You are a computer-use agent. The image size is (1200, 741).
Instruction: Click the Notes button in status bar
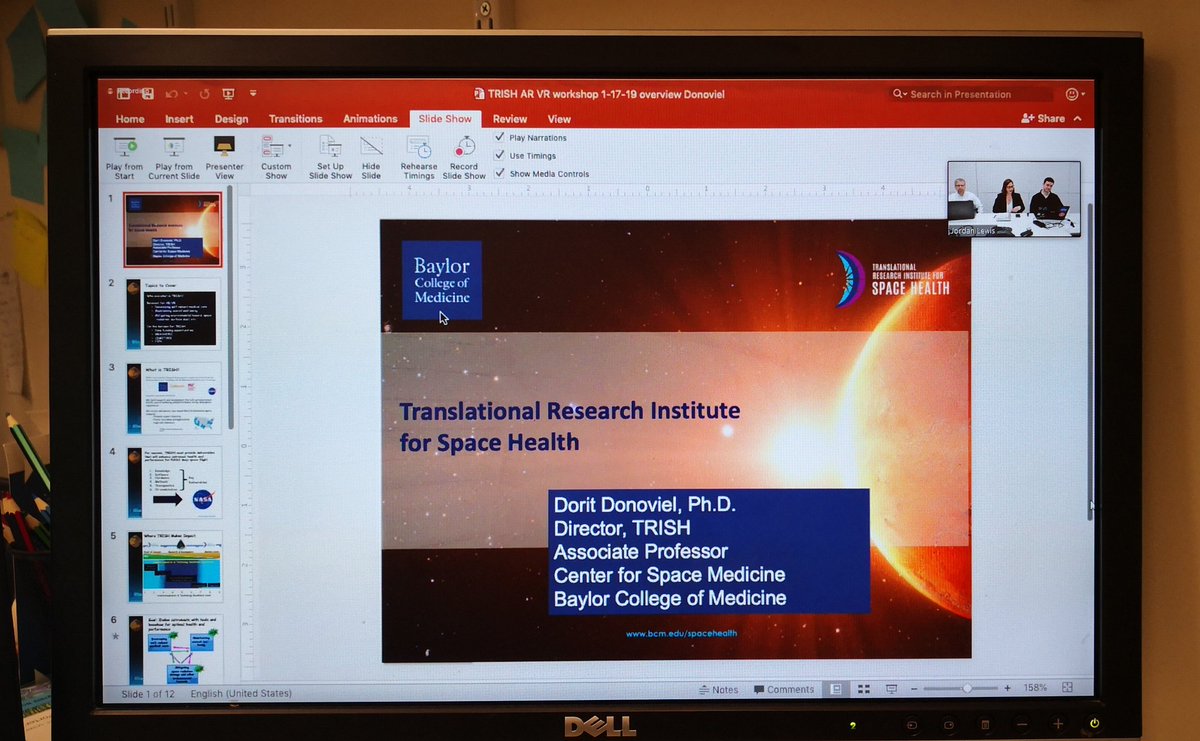[x=718, y=690]
